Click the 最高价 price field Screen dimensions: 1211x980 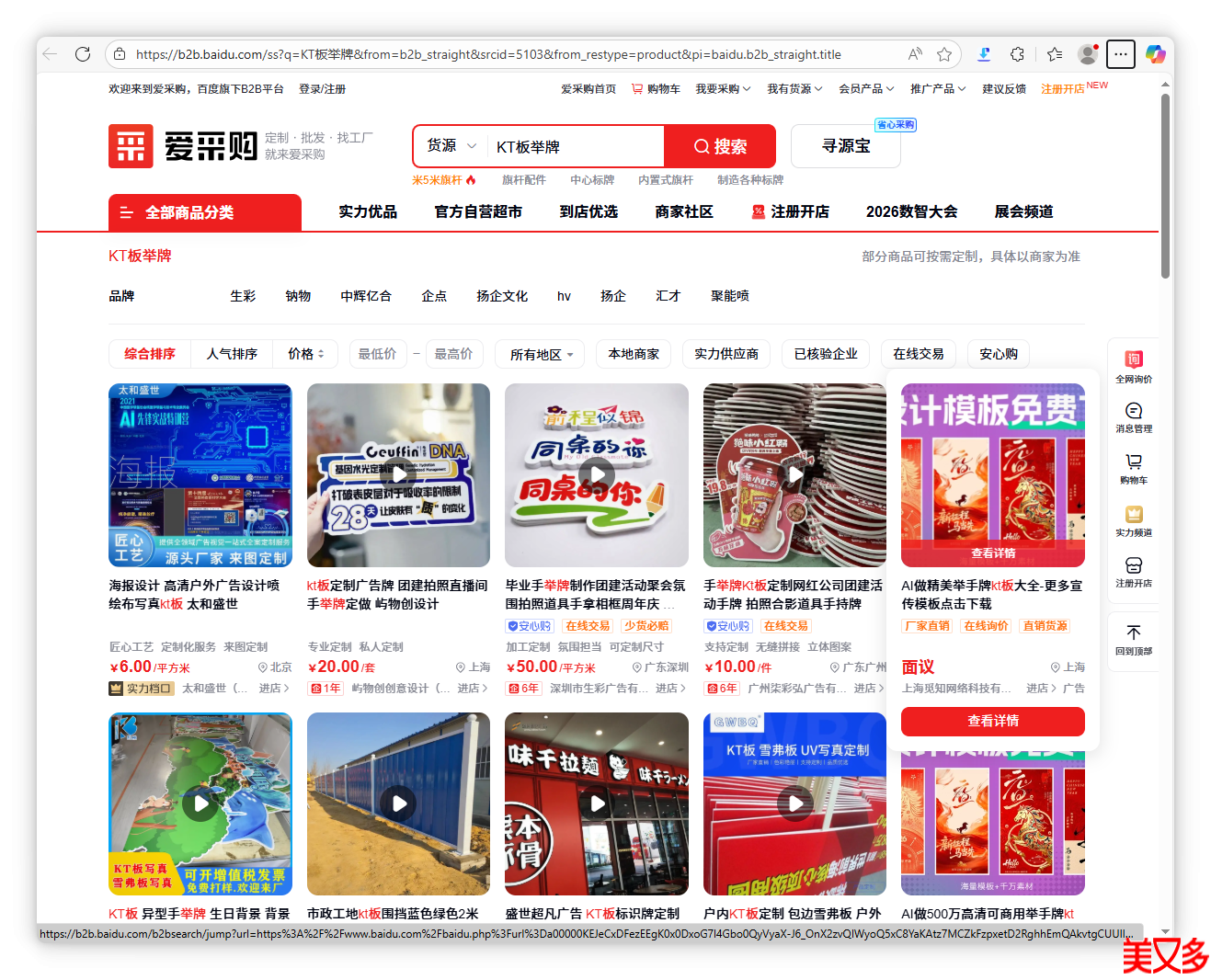pyautogui.click(x=454, y=354)
